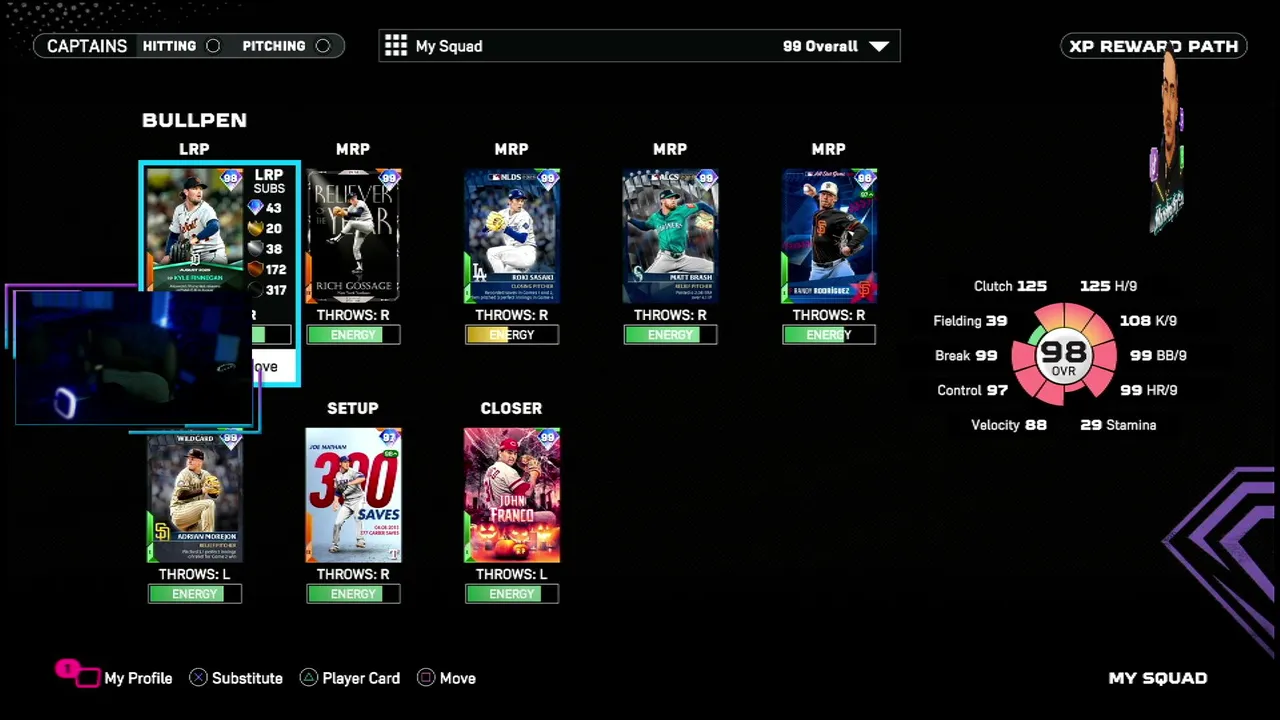1280x720 pixels.
Task: Click the Velocity 88 stat
Action: pos(1009,425)
